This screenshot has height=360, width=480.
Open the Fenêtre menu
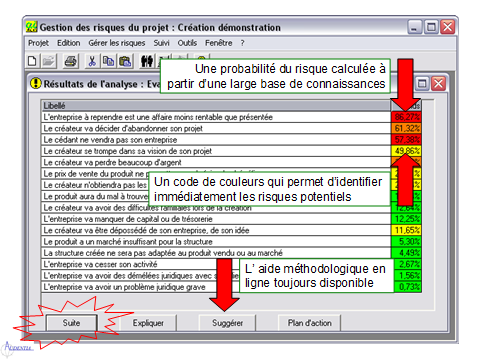tap(219, 43)
